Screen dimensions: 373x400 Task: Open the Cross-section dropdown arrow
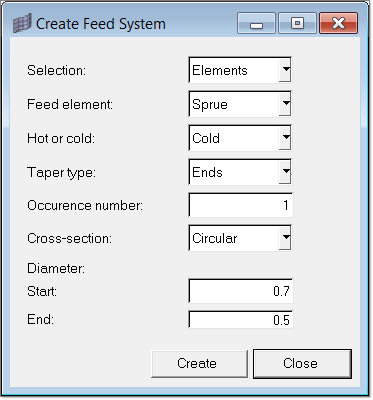285,238
